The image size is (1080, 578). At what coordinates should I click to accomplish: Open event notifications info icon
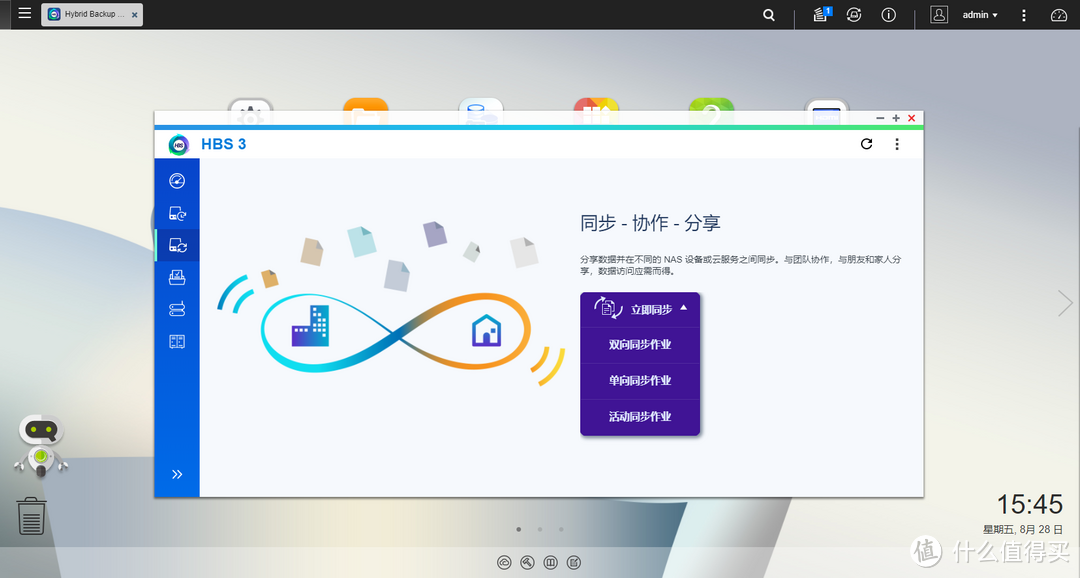889,14
